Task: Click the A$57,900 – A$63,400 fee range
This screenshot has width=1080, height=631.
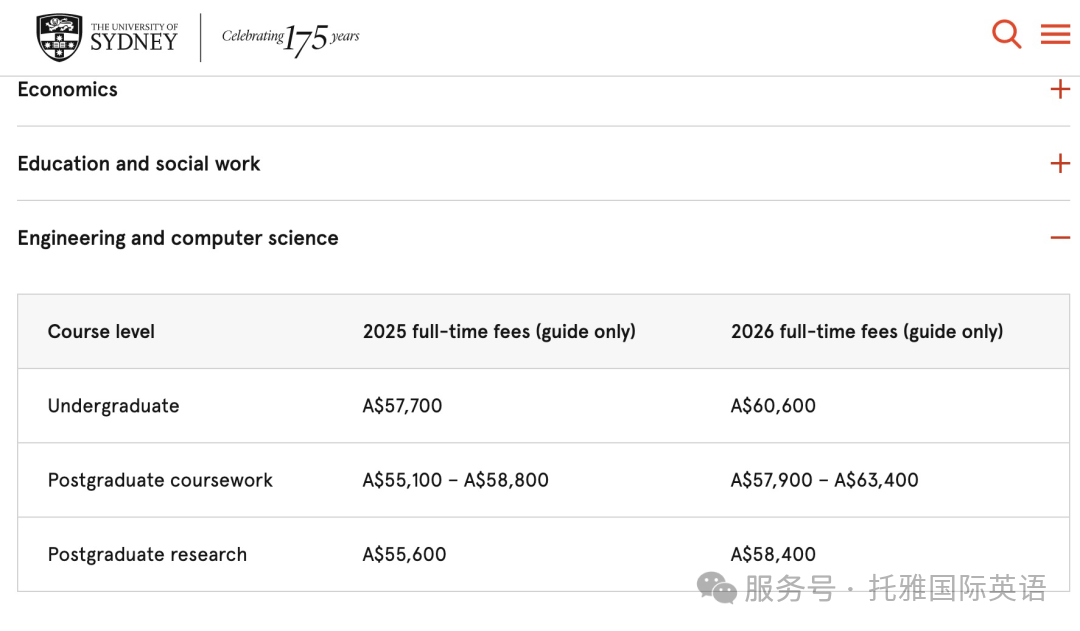Action: [x=824, y=480]
